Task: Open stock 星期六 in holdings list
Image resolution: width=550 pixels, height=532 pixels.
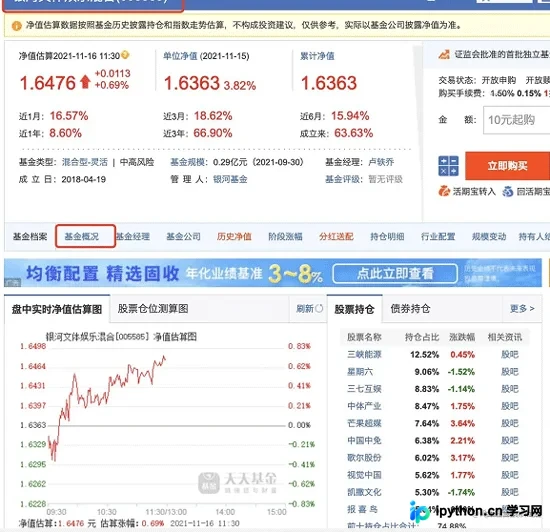Action: point(360,372)
